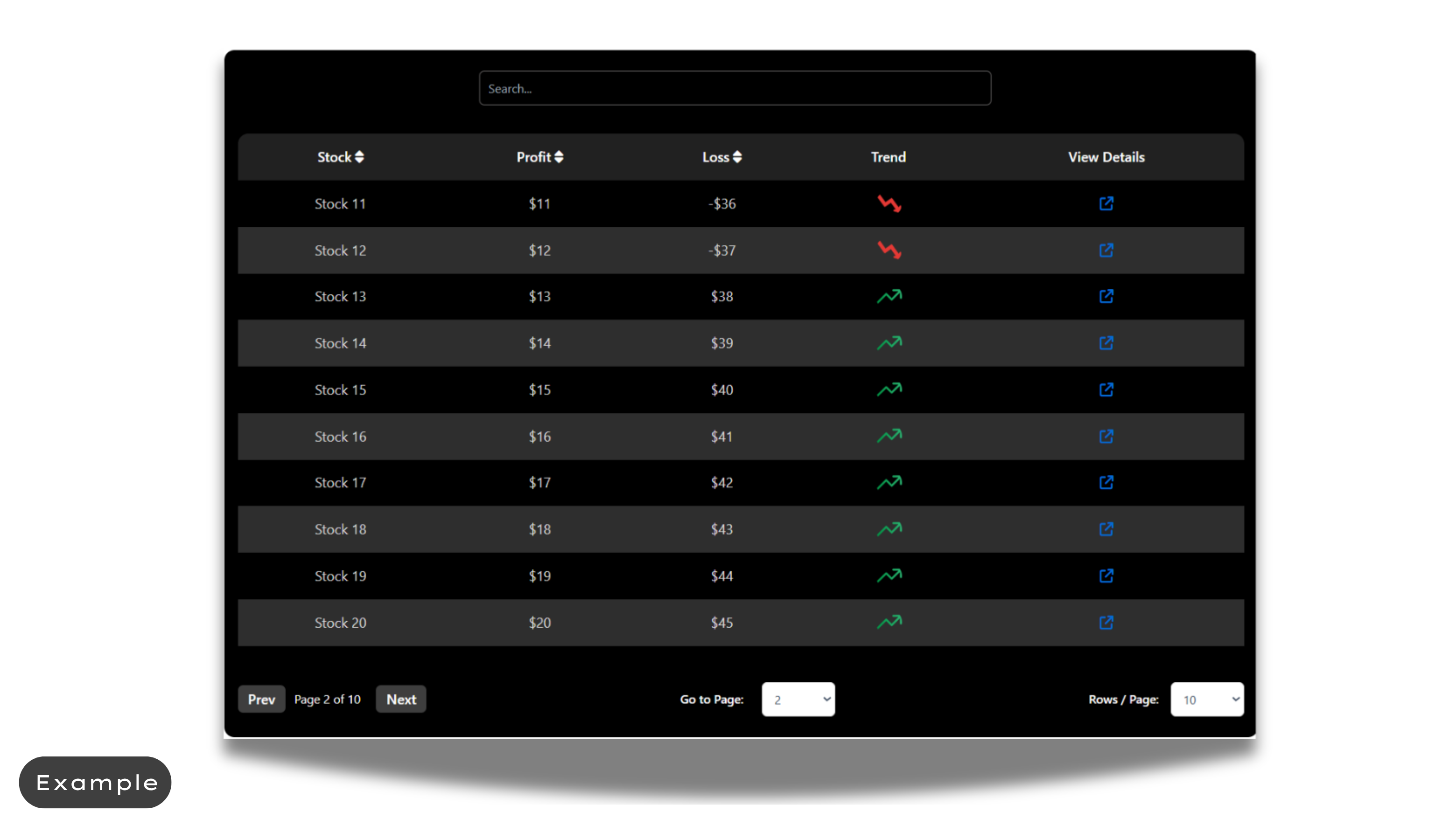
Task: Click the '$14' profit value
Action: point(540,343)
